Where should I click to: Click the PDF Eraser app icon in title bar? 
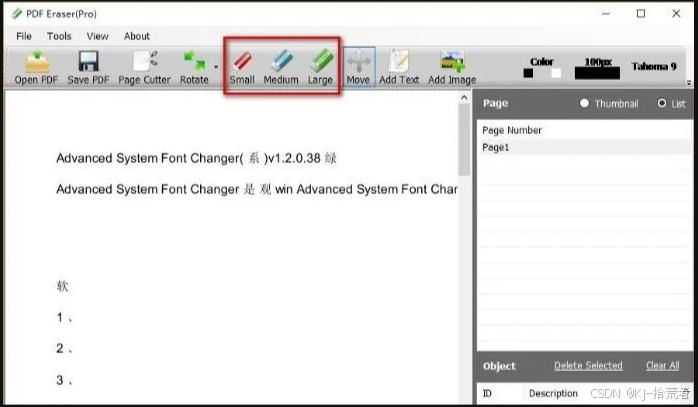16,14
